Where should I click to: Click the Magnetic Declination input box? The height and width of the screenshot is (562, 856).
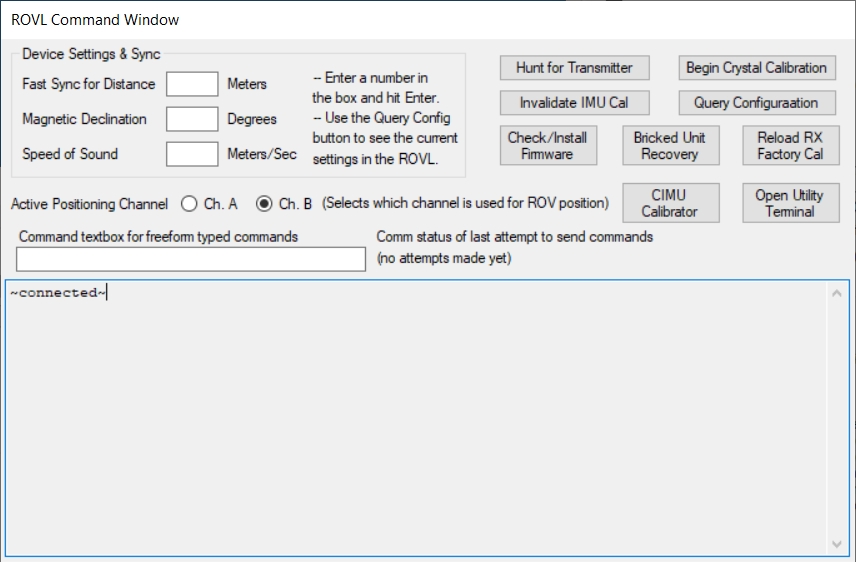pyautogui.click(x=192, y=119)
